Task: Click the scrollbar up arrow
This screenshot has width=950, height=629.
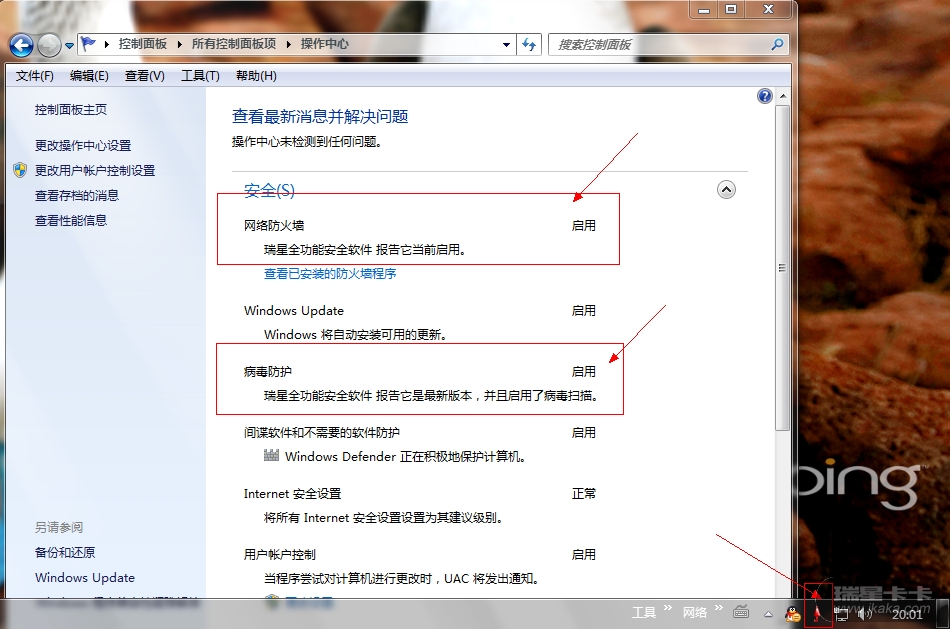Action: pos(783,96)
